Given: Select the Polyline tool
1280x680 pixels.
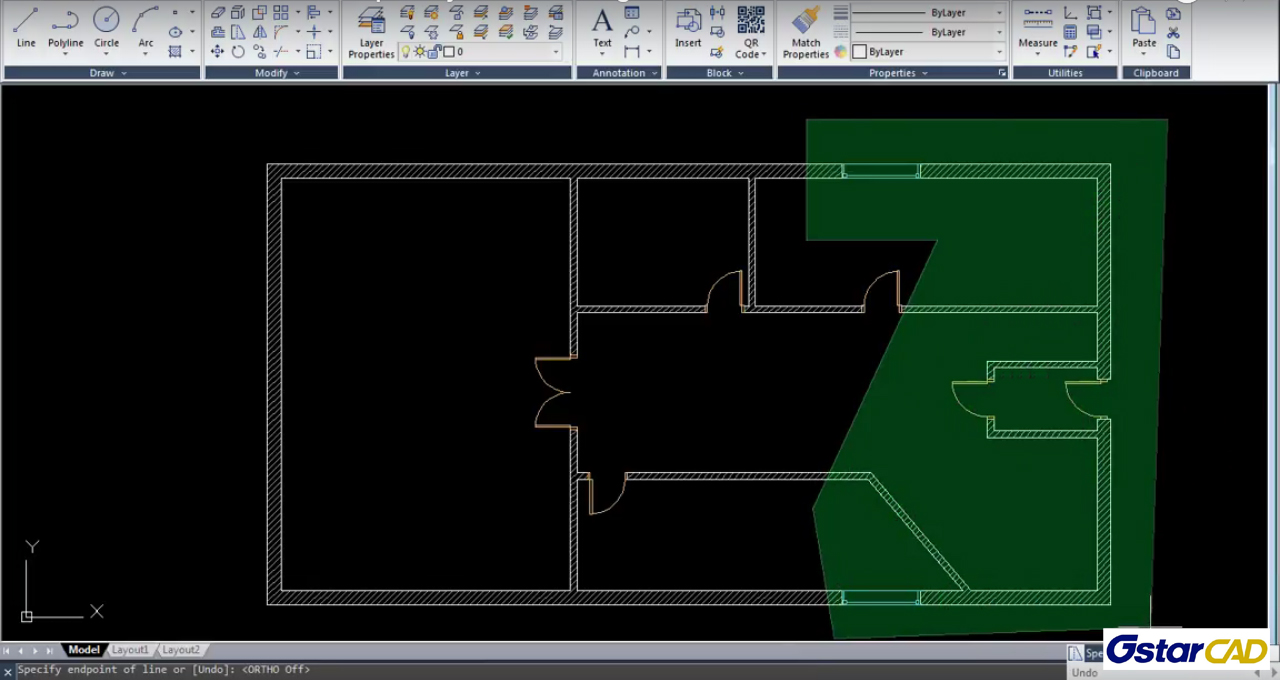Looking at the screenshot, I should pos(66,27).
